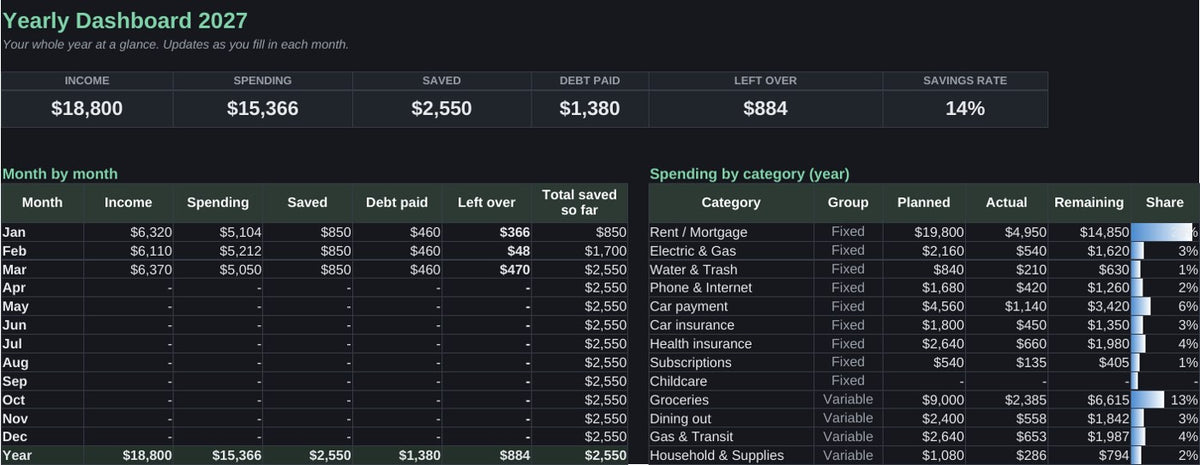This screenshot has height=465, width=1200.
Task: Select Subscriptions remaining $405
Action: pyautogui.click(x=1089, y=362)
